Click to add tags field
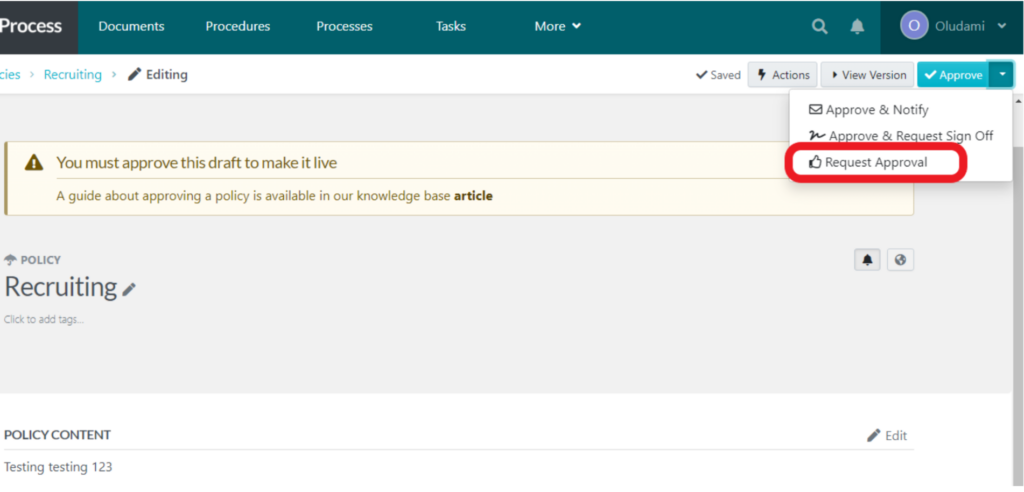The width and height of the screenshot is (1024, 492). (x=44, y=320)
